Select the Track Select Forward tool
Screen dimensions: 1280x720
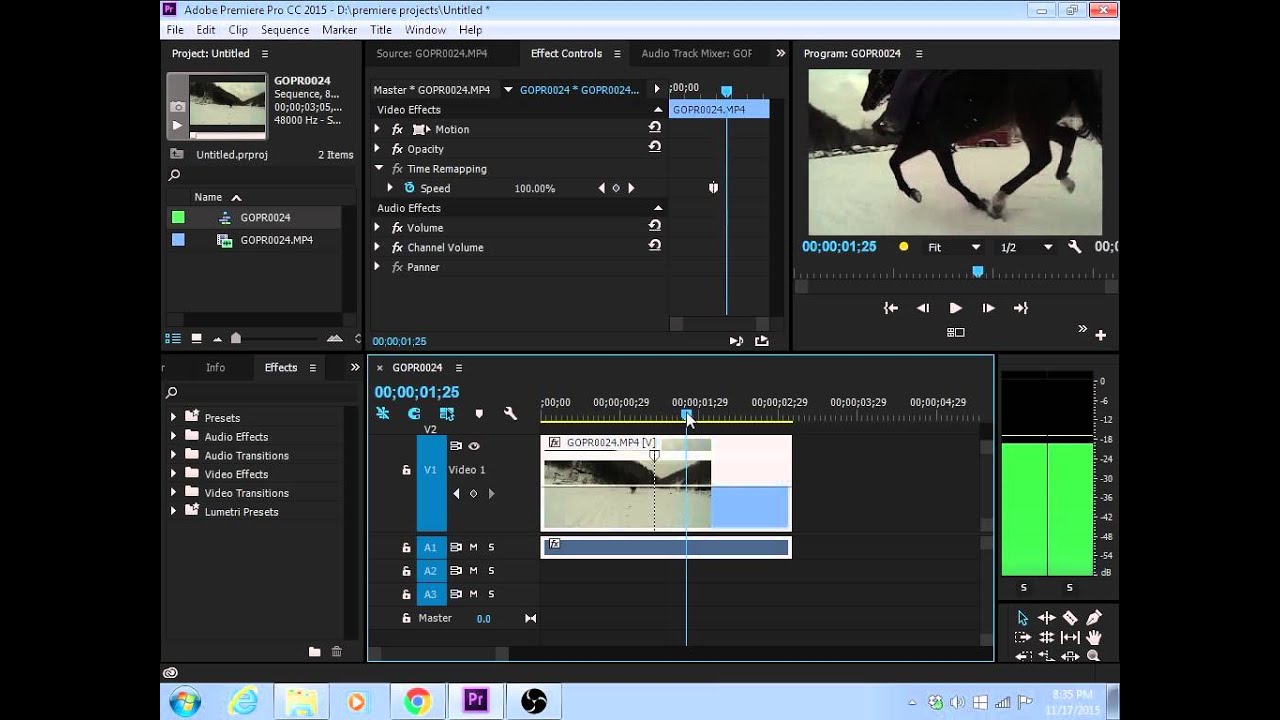1022,637
